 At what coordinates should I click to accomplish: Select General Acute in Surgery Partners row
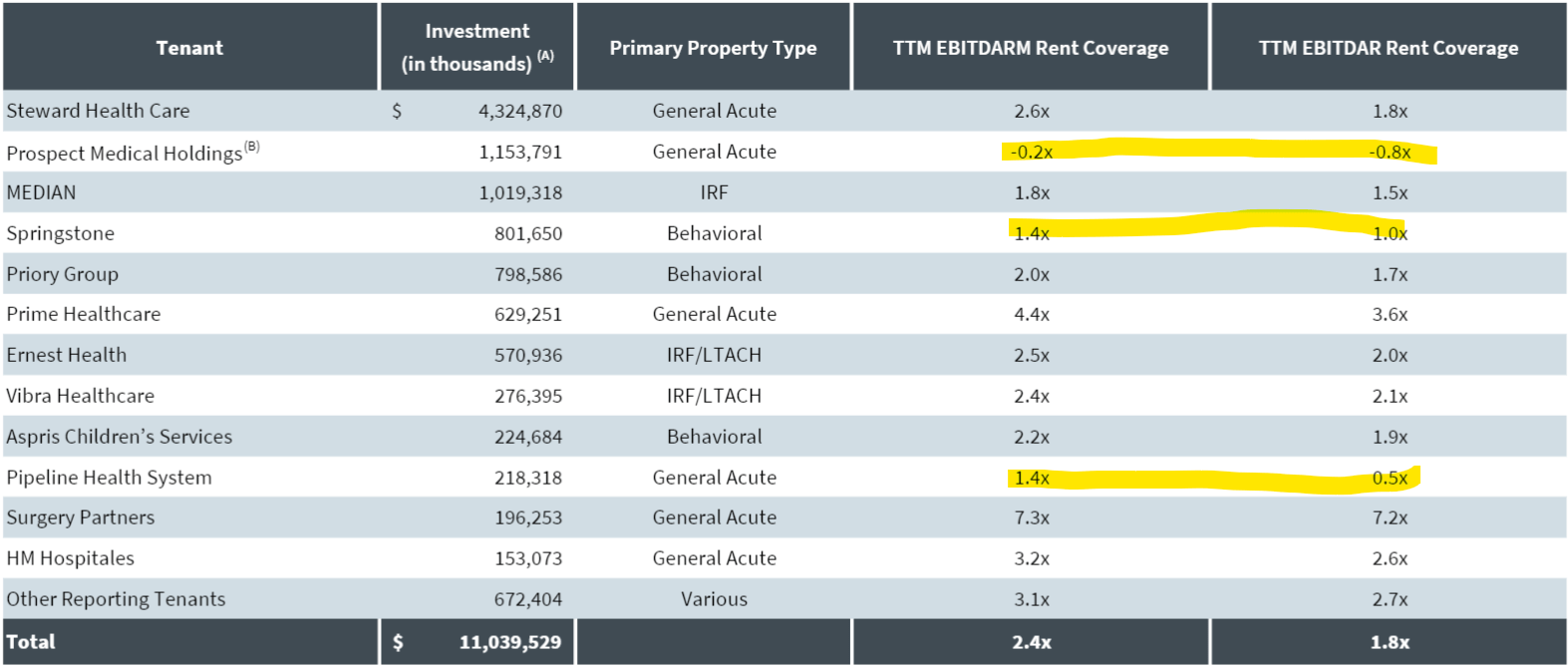click(x=715, y=517)
